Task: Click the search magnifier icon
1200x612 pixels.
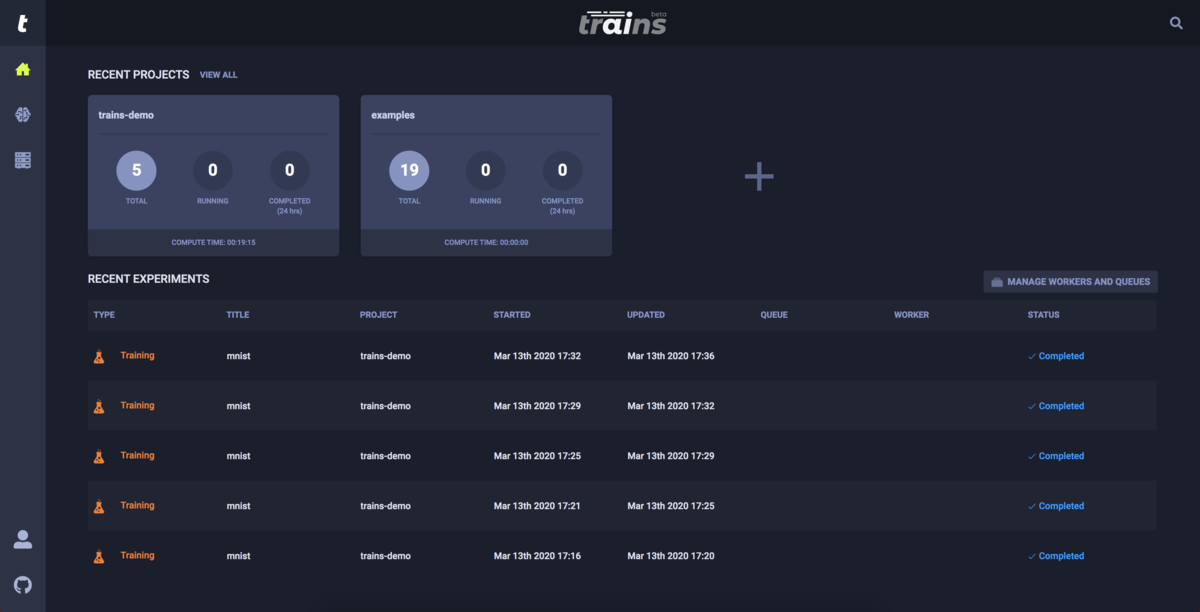Action: point(1176,23)
